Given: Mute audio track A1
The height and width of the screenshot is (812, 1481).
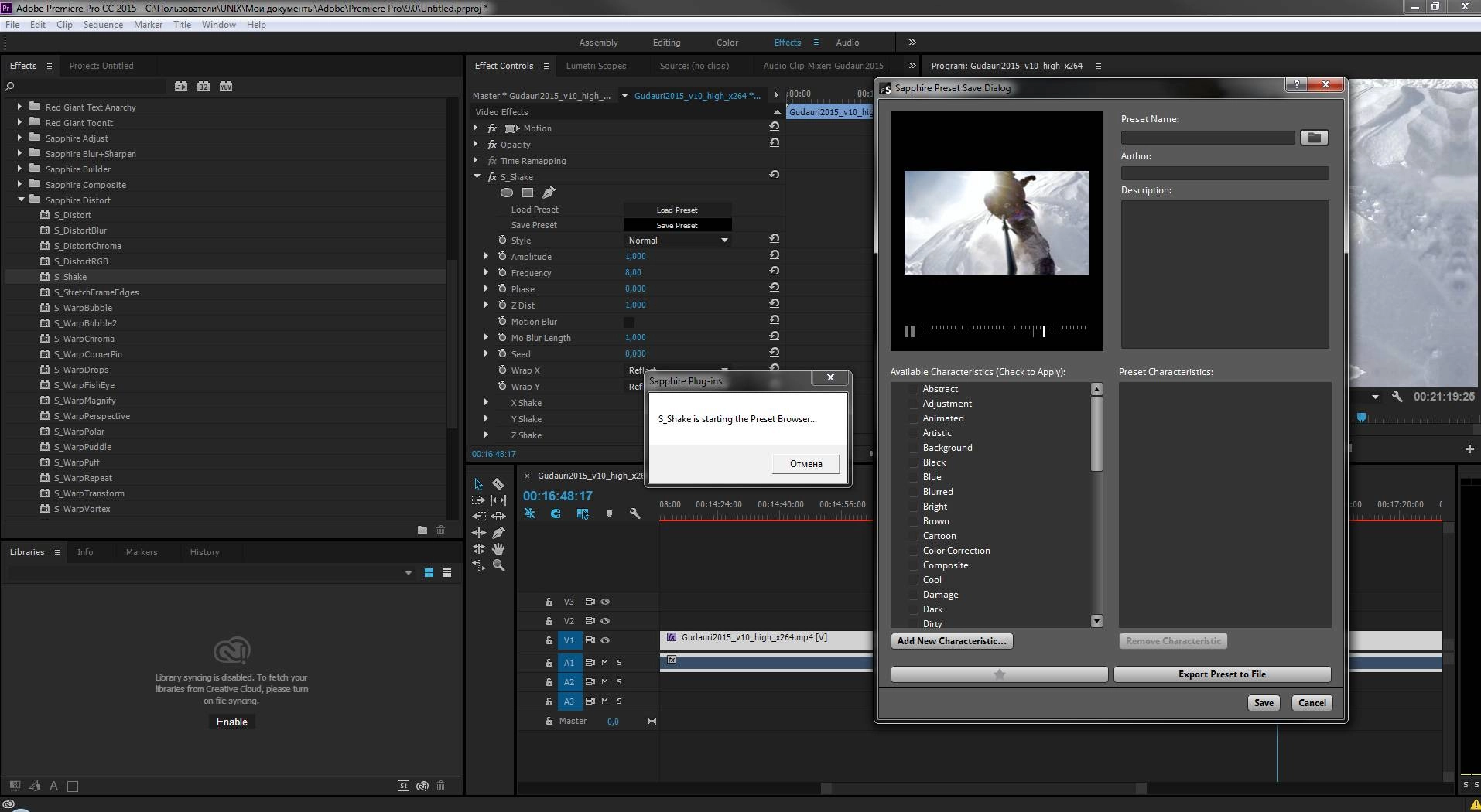Looking at the screenshot, I should click(x=604, y=663).
